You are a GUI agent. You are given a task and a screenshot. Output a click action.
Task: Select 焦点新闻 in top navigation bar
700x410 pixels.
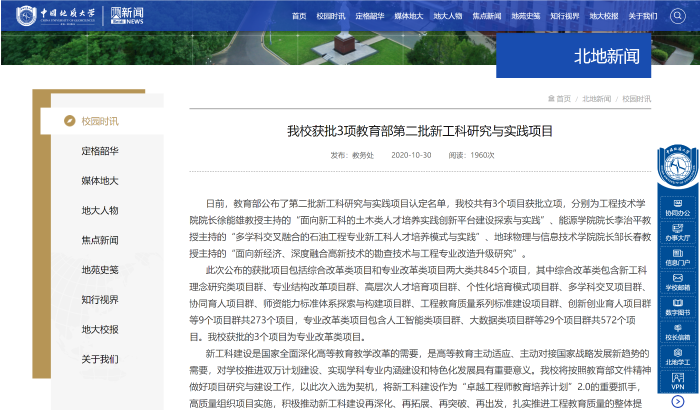point(487,16)
